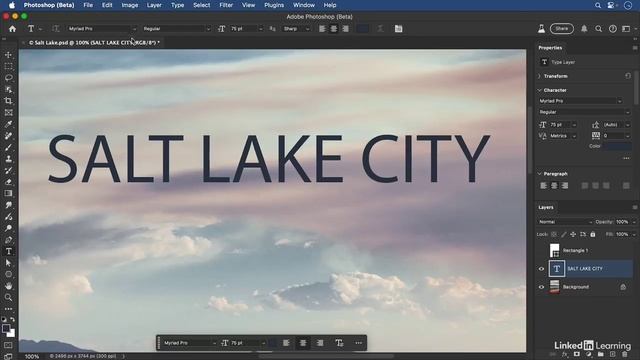Open the Type menu
Screen dimensions: 640x360
178,5
